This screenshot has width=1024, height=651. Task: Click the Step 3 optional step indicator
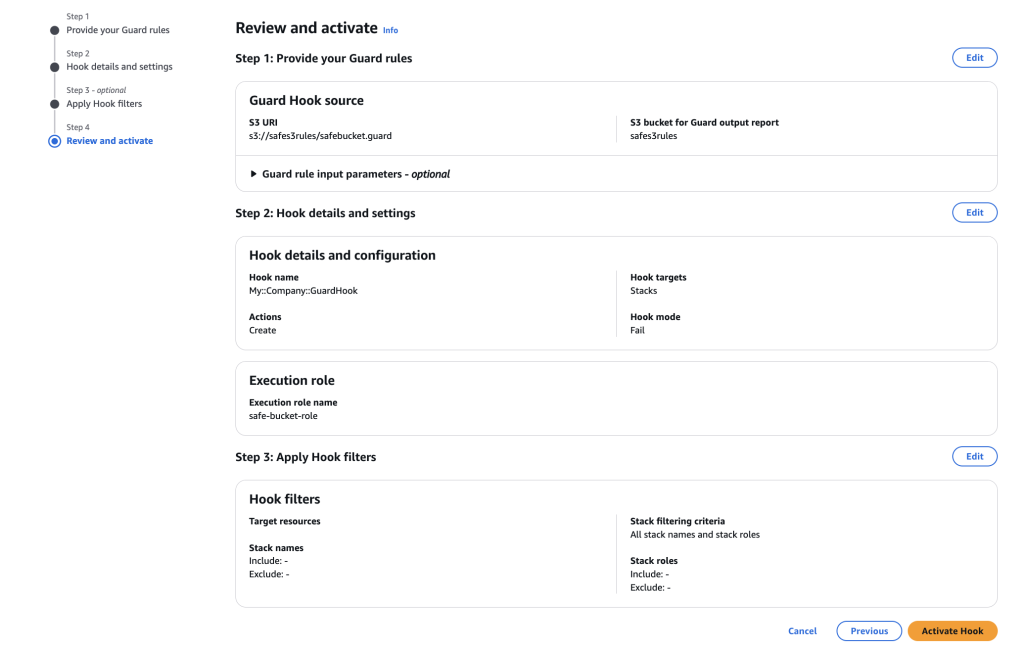[x=53, y=103]
